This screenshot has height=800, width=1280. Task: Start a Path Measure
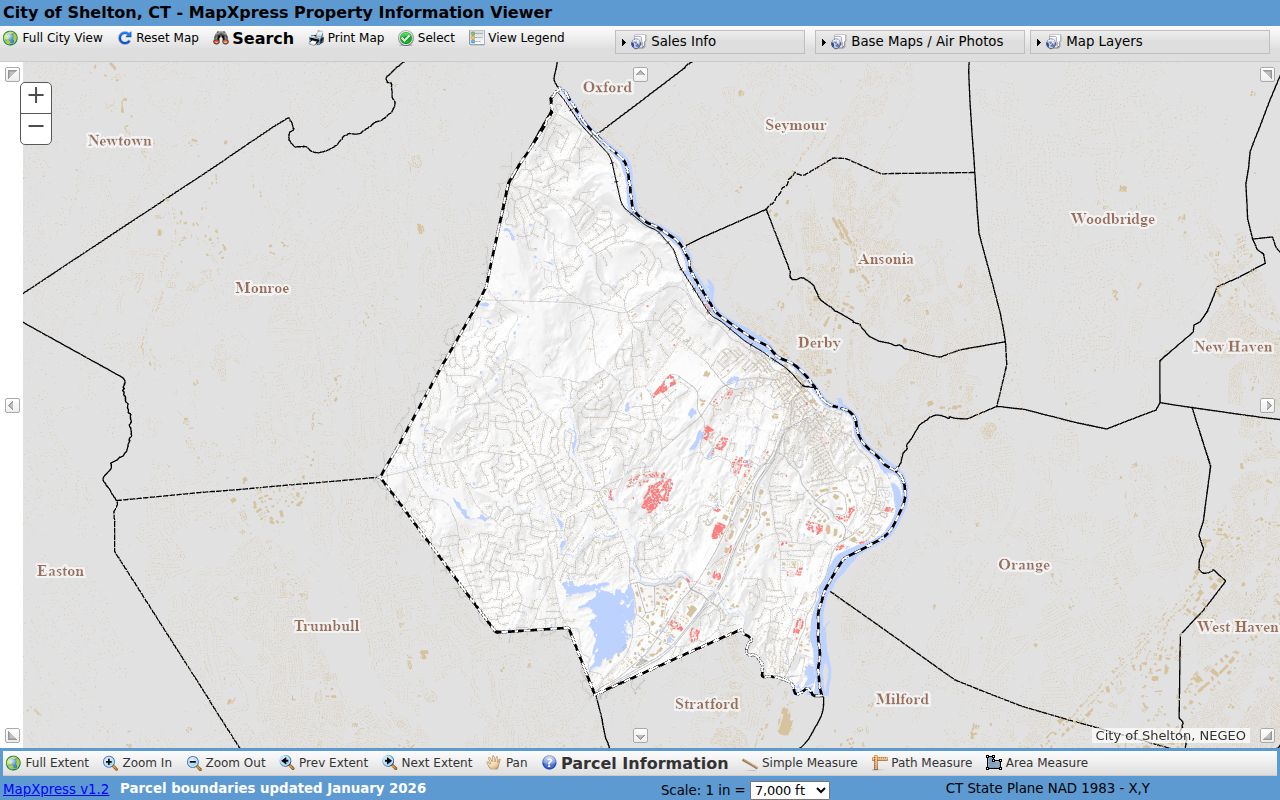pos(922,763)
